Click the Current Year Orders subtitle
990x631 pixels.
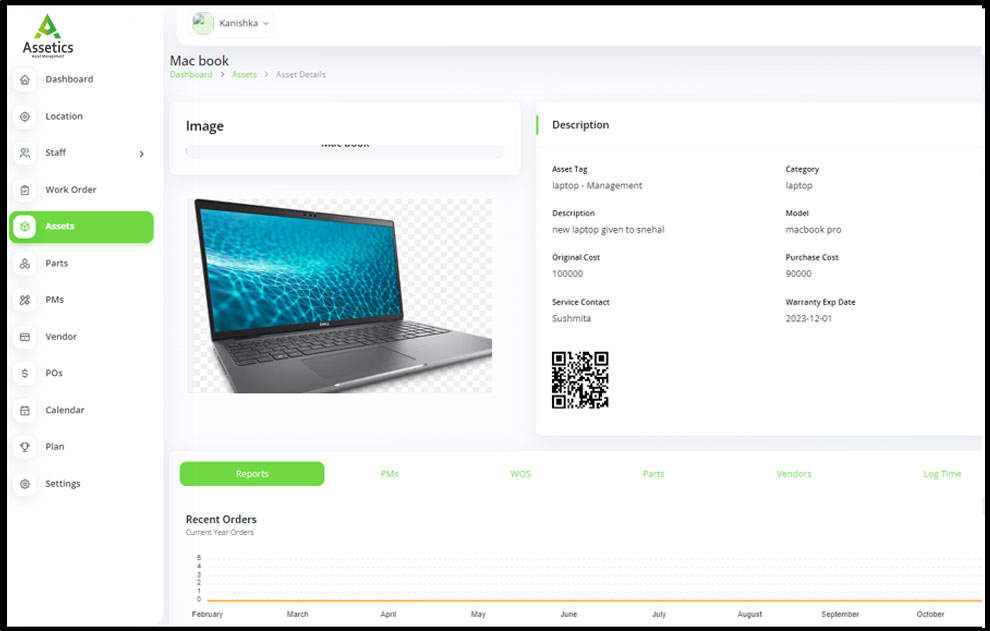(x=219, y=532)
